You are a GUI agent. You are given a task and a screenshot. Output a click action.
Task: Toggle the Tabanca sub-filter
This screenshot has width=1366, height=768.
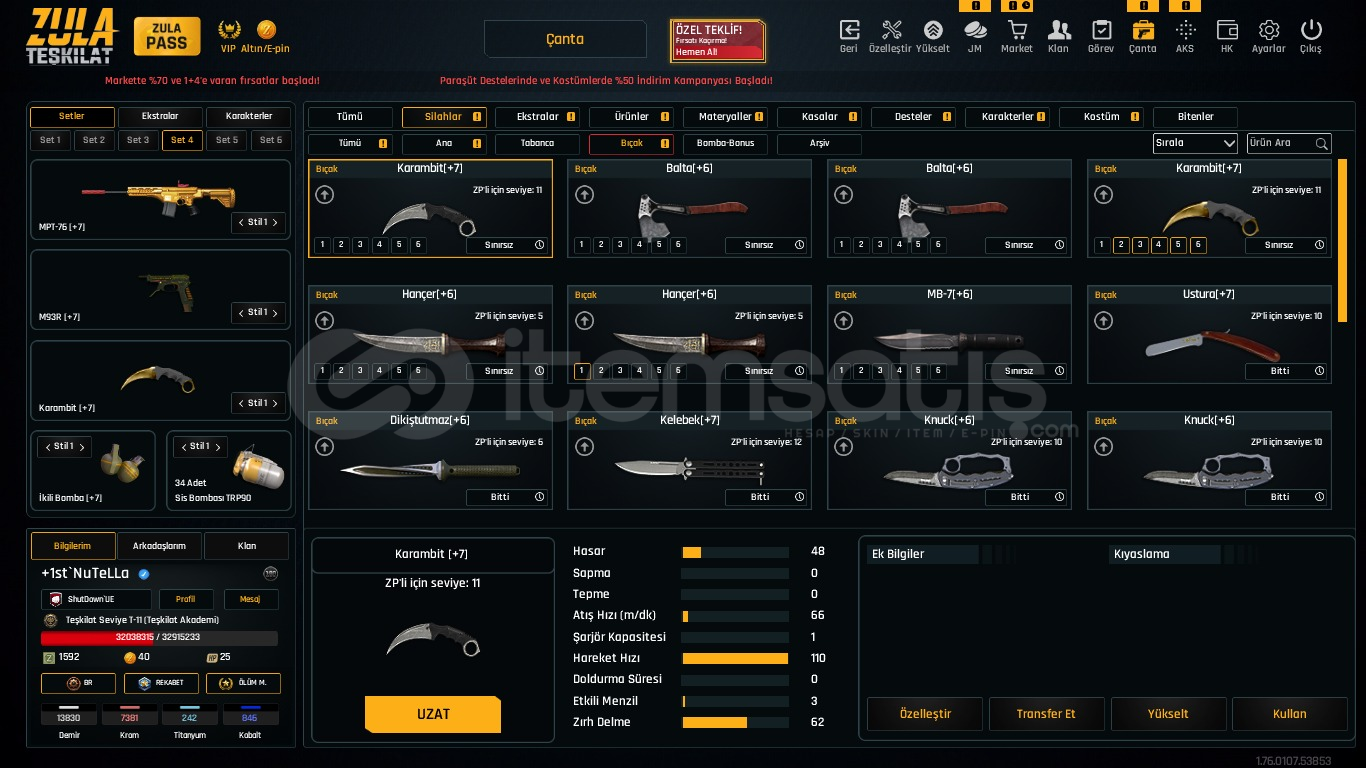(538, 143)
